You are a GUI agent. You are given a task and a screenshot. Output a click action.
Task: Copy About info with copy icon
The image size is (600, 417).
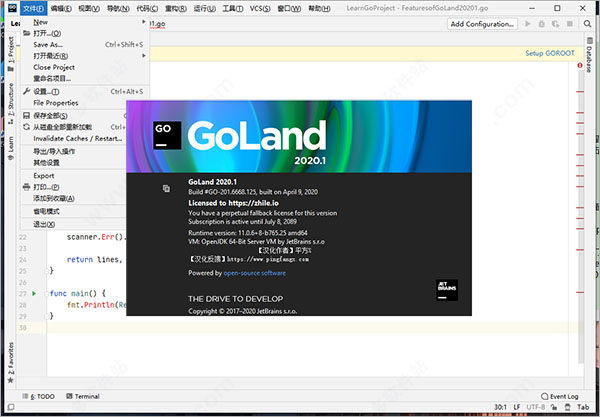coord(166,188)
